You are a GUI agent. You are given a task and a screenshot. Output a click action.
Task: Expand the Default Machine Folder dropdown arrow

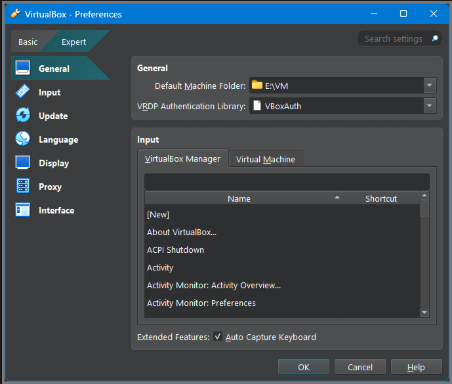tap(429, 86)
